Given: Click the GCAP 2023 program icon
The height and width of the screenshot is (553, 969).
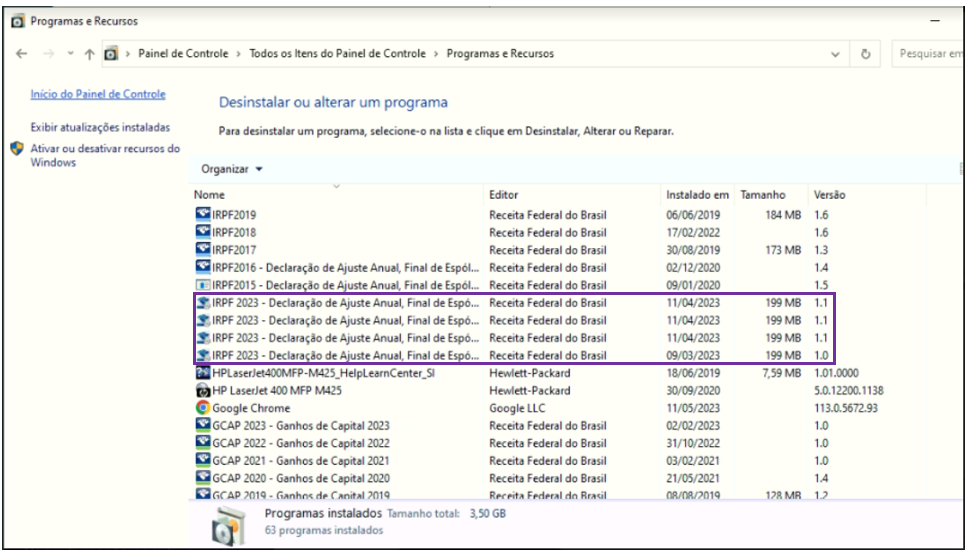Looking at the screenshot, I should [x=203, y=425].
